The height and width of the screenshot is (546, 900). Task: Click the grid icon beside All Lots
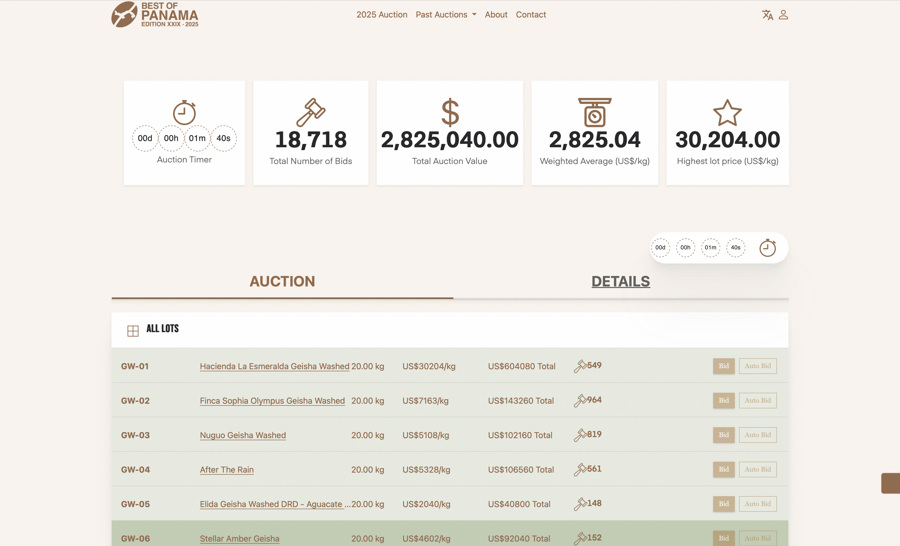coord(133,330)
